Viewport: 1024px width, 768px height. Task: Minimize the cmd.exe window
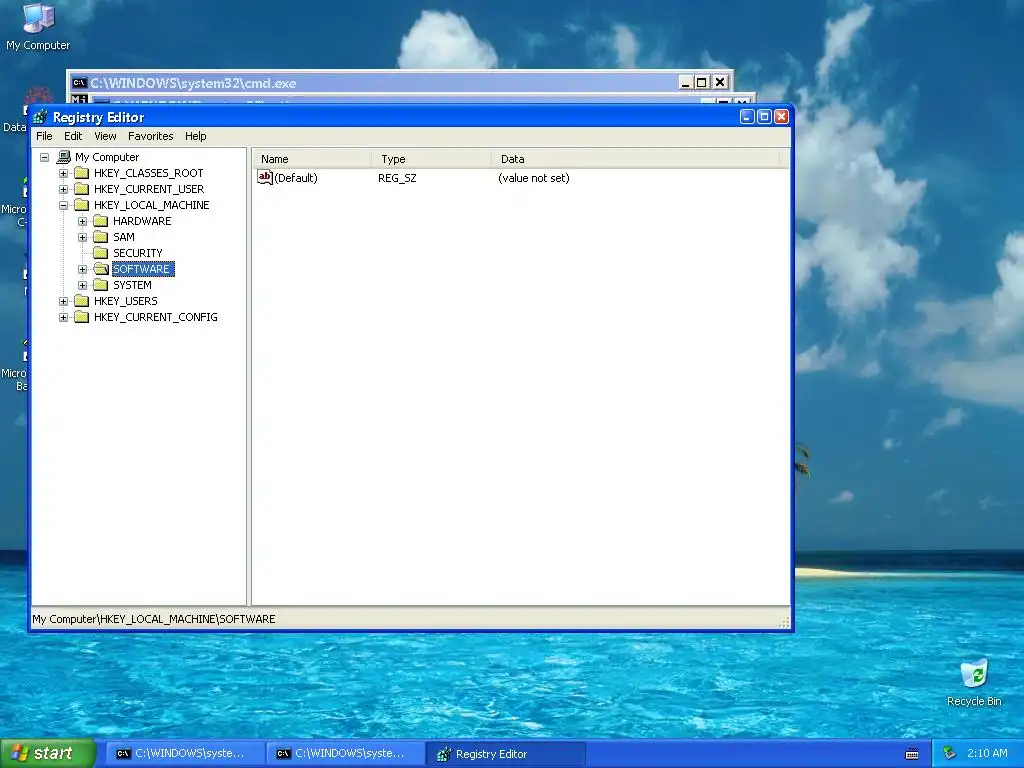click(x=685, y=82)
